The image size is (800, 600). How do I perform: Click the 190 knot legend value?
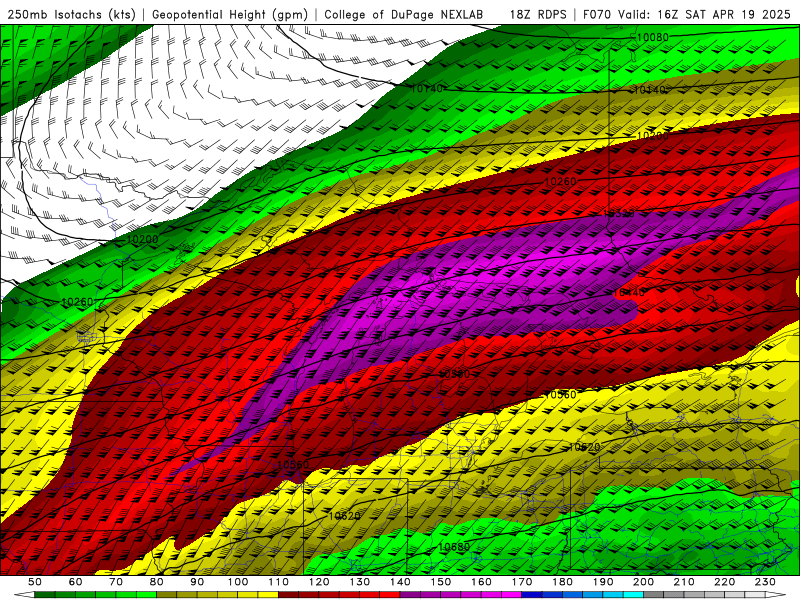coord(603,582)
